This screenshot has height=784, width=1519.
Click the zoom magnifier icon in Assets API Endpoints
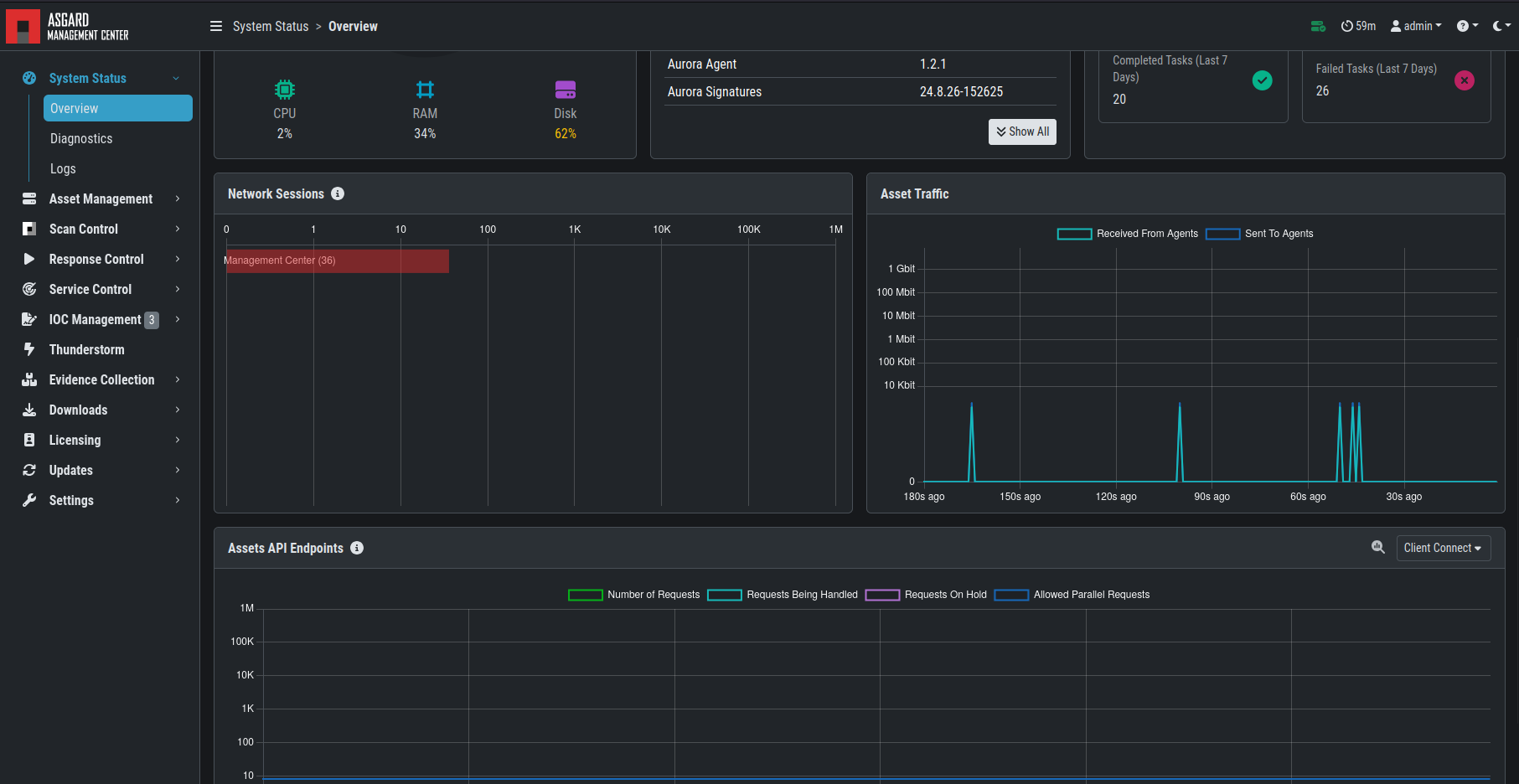1377,547
